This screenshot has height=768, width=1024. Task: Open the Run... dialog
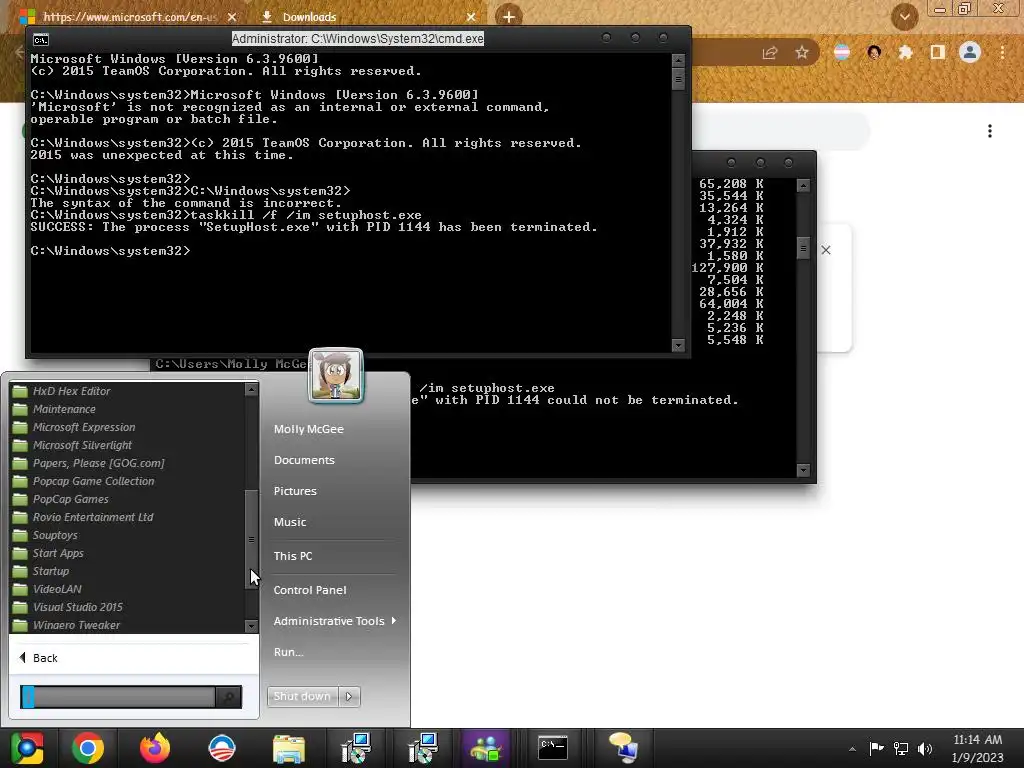[x=288, y=652]
